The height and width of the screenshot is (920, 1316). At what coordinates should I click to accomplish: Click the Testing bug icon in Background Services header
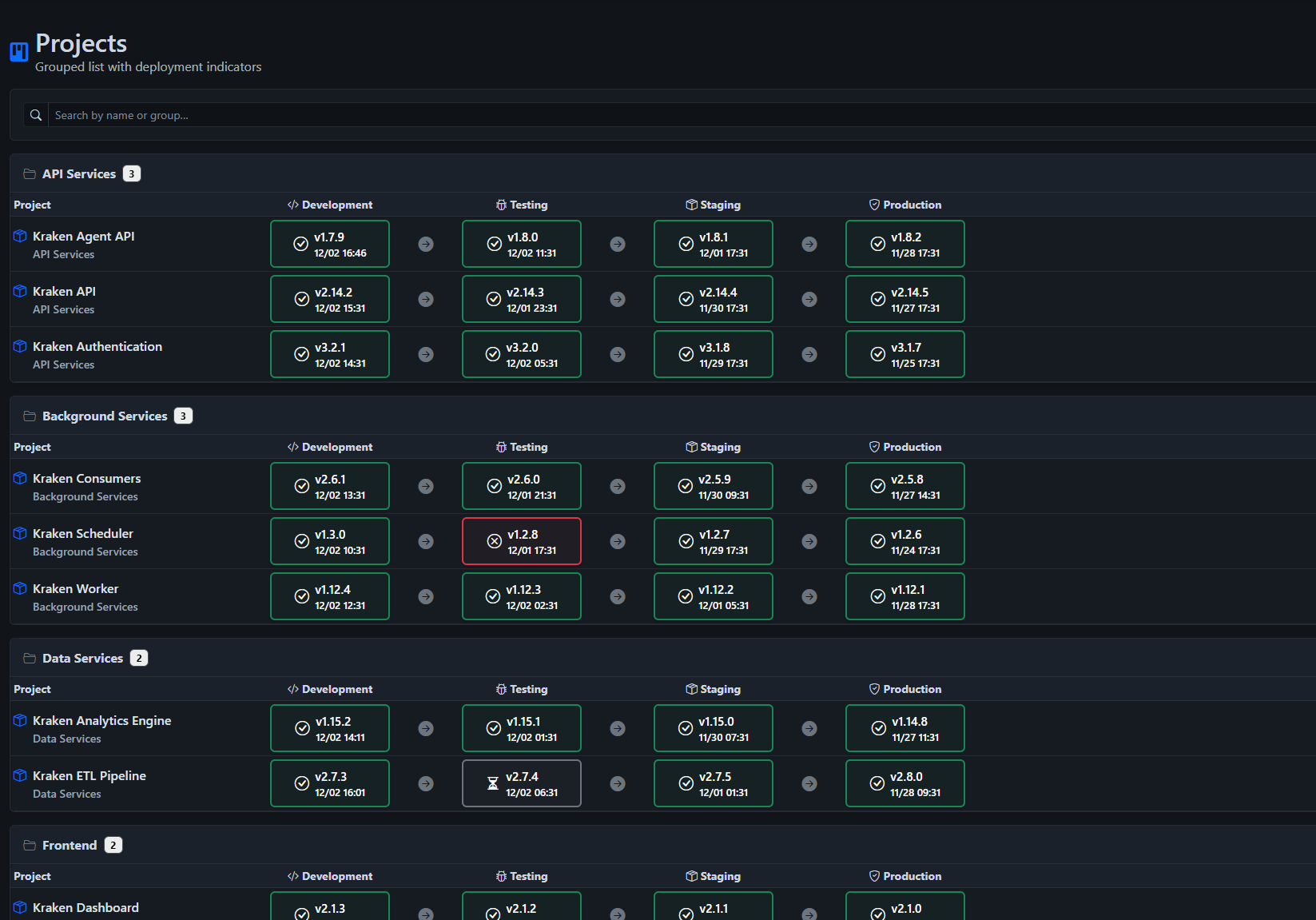pos(501,446)
